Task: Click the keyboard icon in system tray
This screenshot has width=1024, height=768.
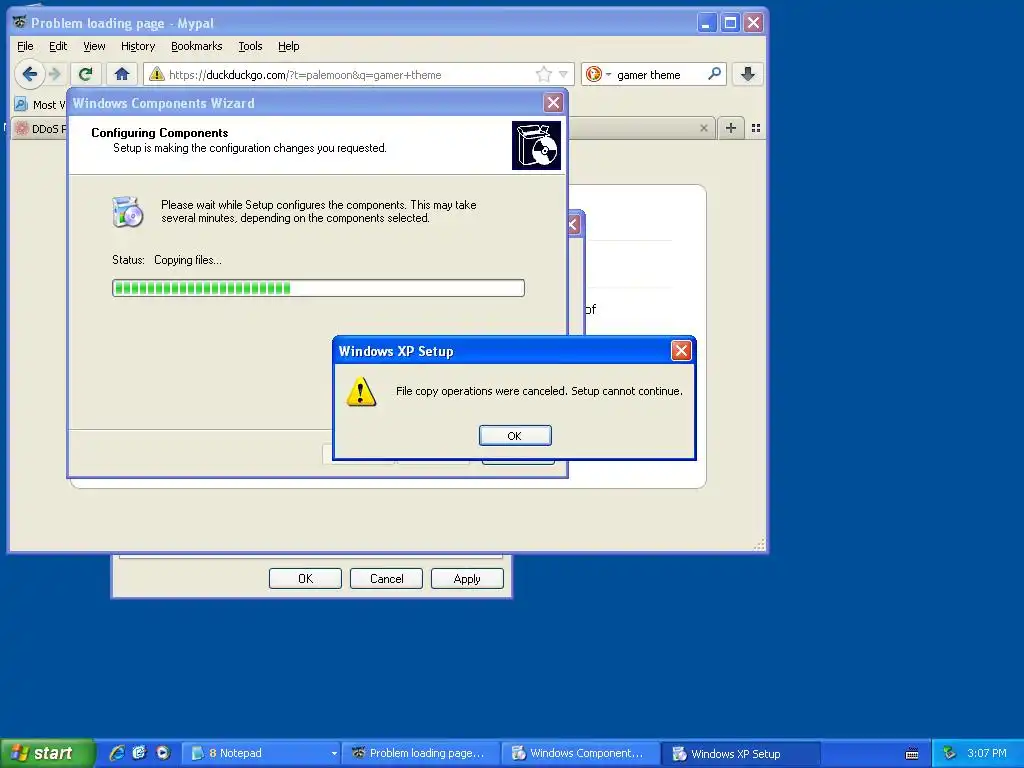Action: click(x=912, y=754)
